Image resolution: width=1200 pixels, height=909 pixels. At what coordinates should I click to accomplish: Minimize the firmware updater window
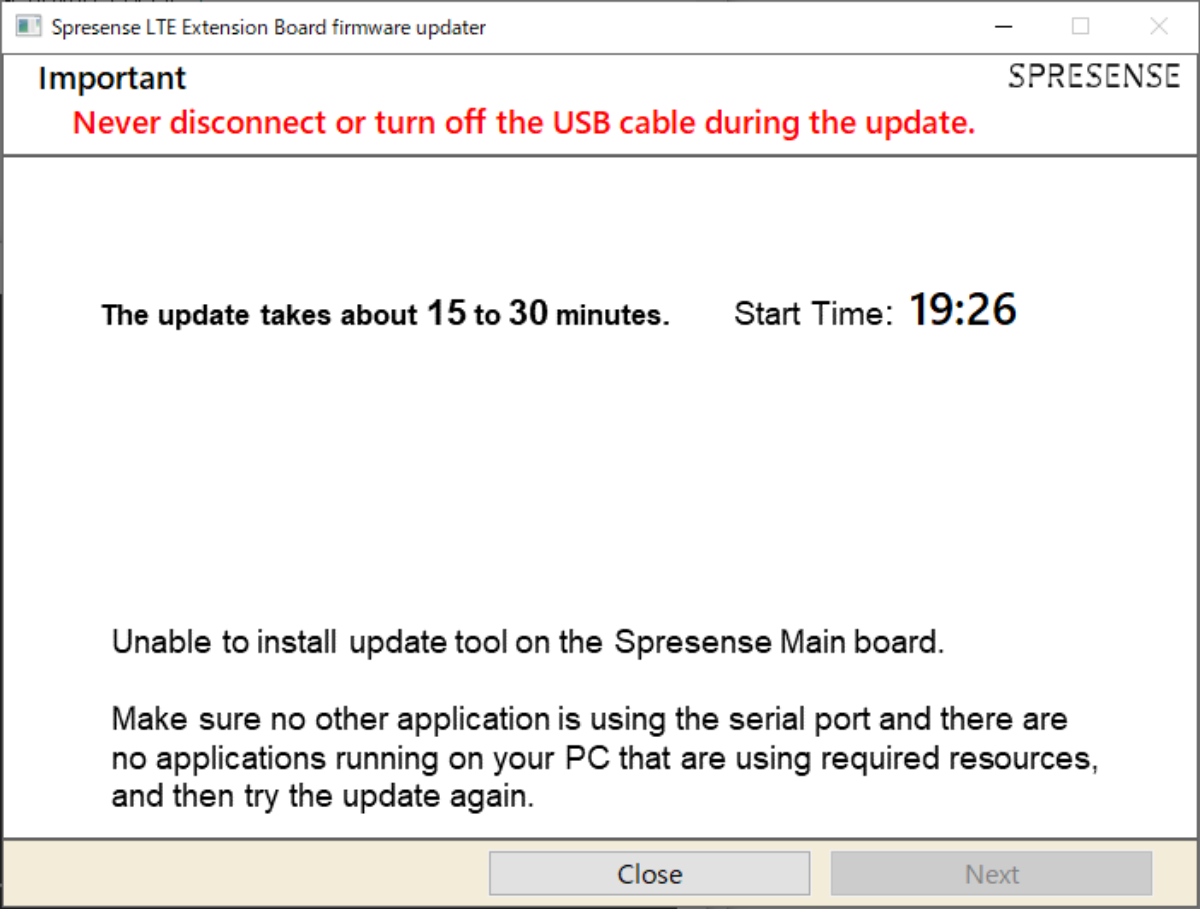pos(1002,27)
